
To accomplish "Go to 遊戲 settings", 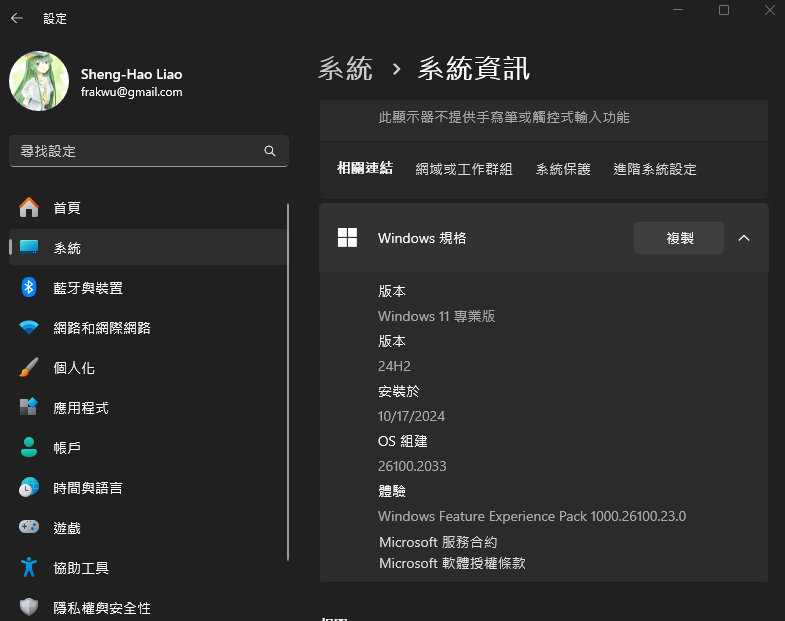I will 149,528.
